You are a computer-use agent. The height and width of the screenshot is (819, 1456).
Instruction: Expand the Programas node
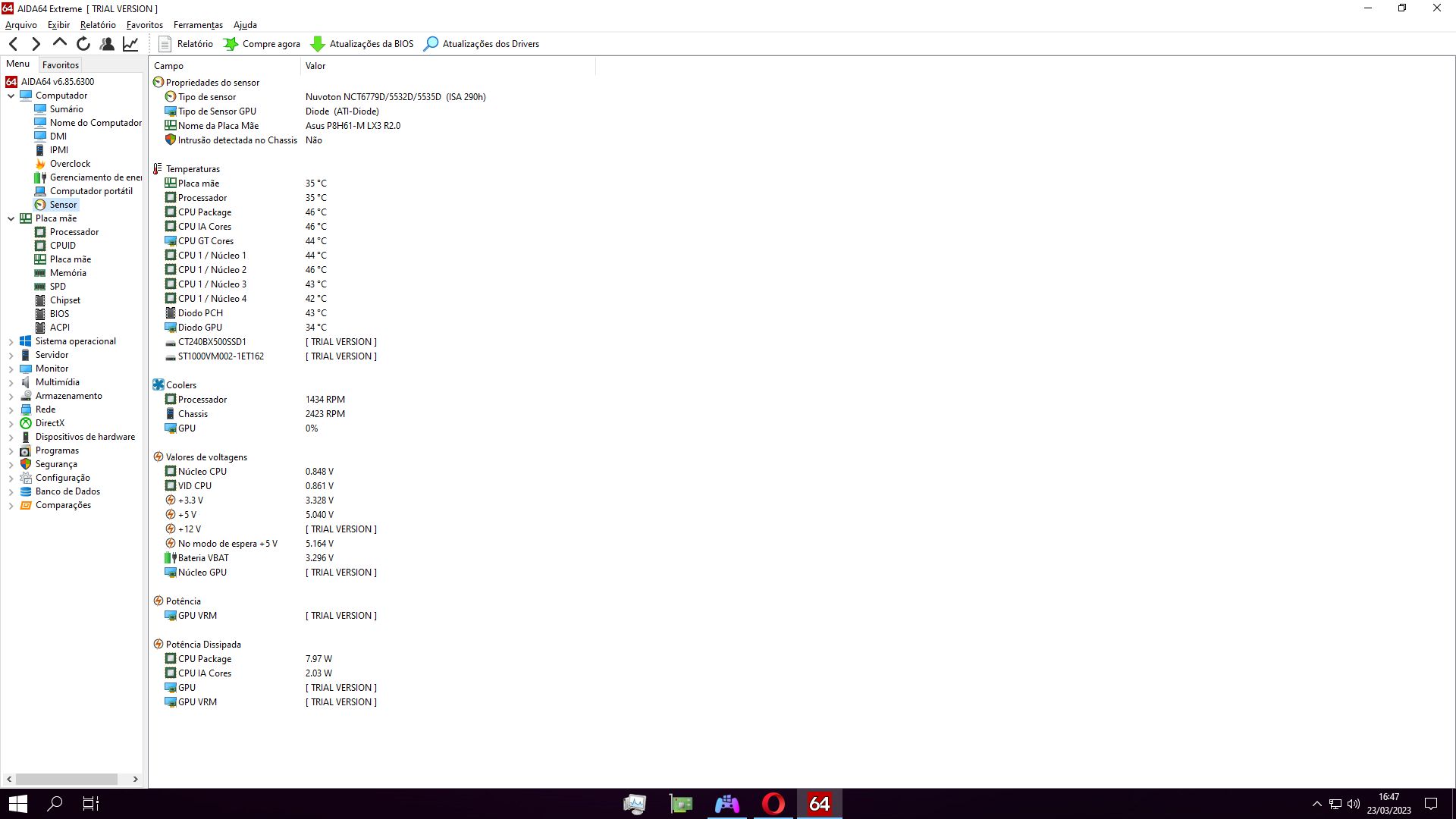click(x=11, y=450)
